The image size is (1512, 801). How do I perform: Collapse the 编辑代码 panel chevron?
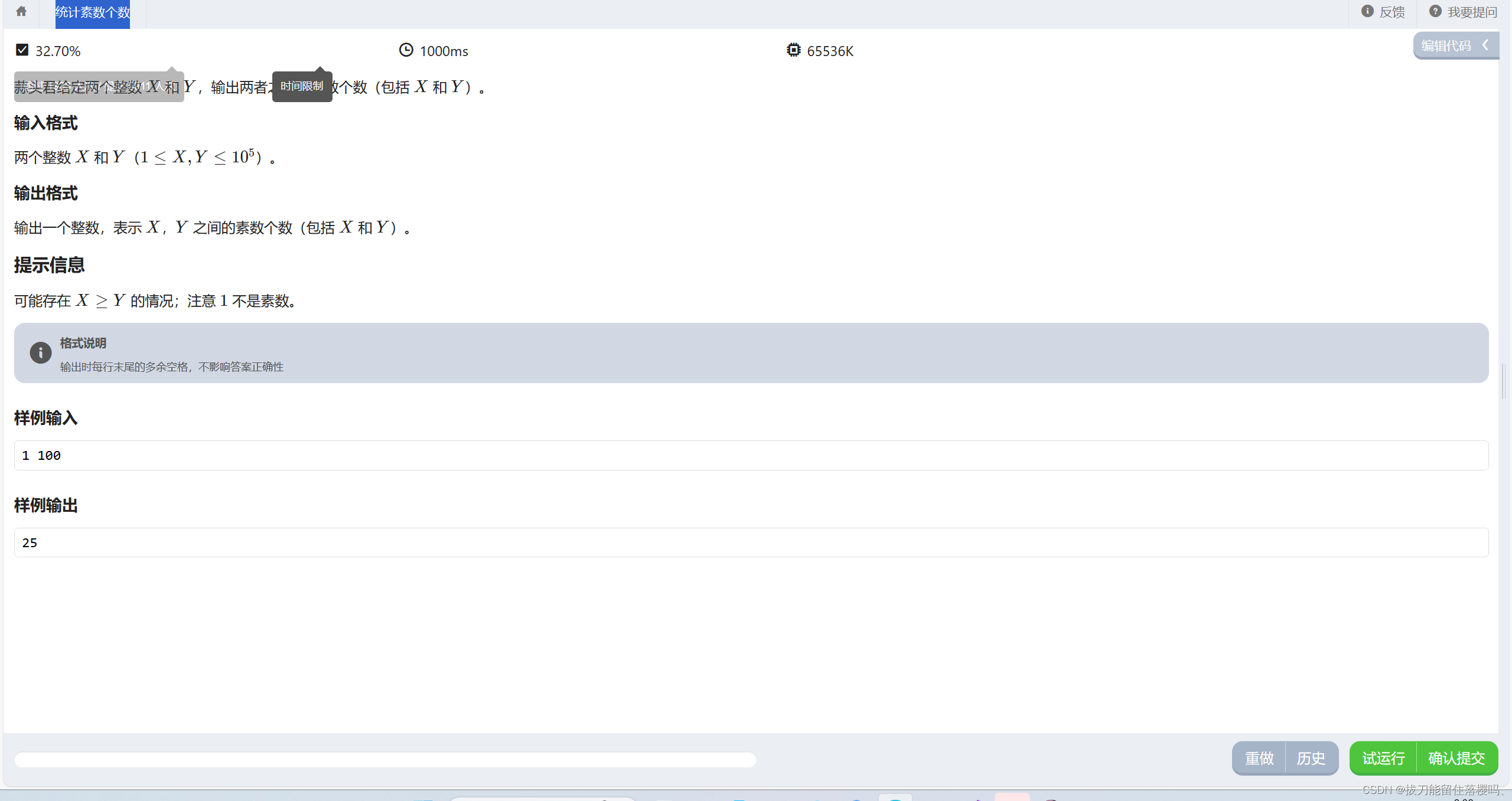tap(1486, 45)
